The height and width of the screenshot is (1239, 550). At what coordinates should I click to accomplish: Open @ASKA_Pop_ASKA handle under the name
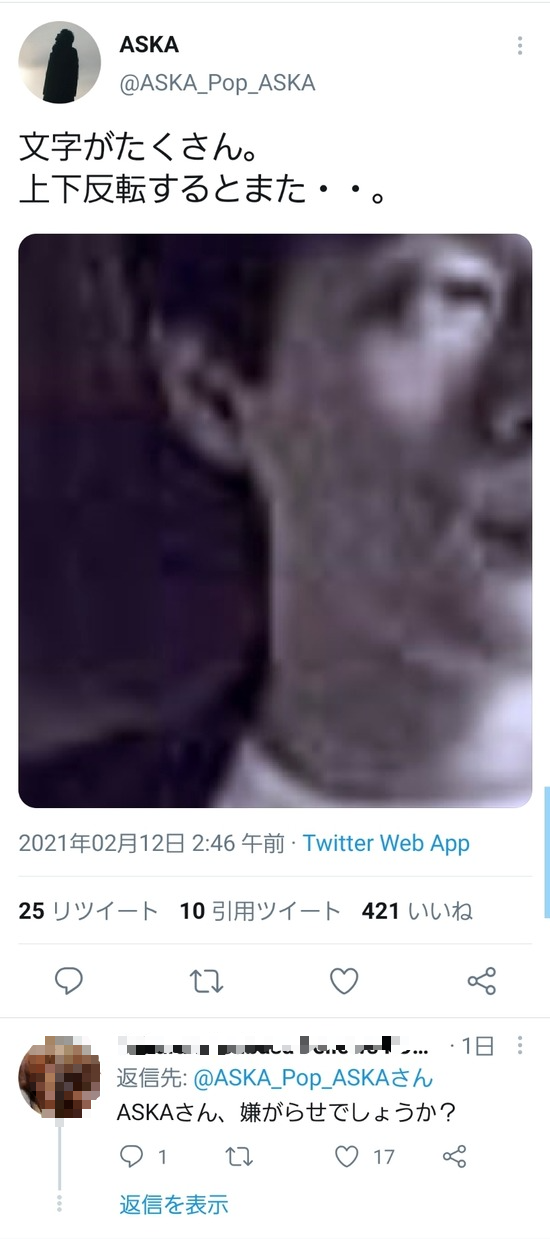(x=217, y=84)
